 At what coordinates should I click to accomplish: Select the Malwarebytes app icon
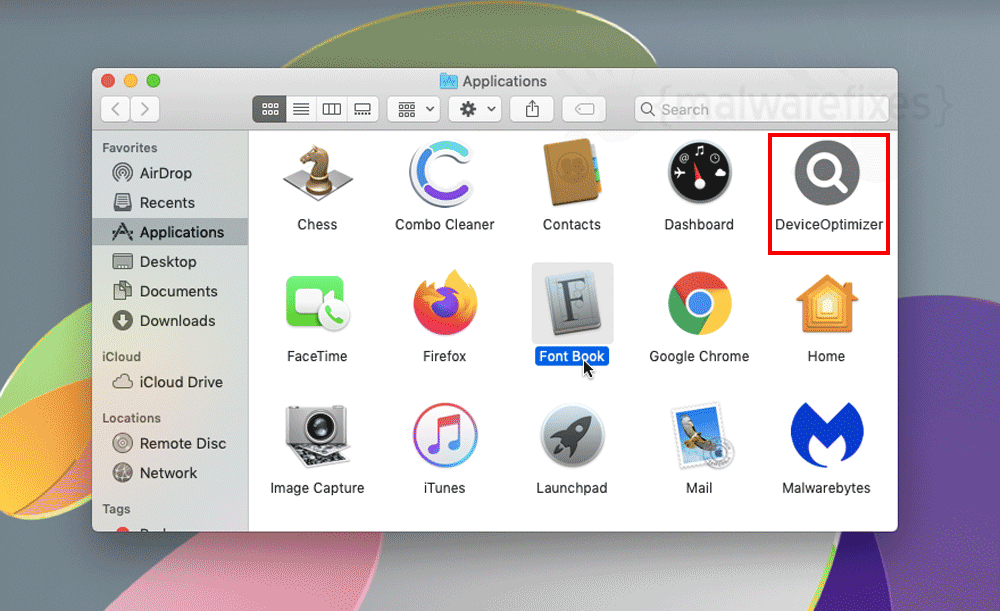pos(827,434)
